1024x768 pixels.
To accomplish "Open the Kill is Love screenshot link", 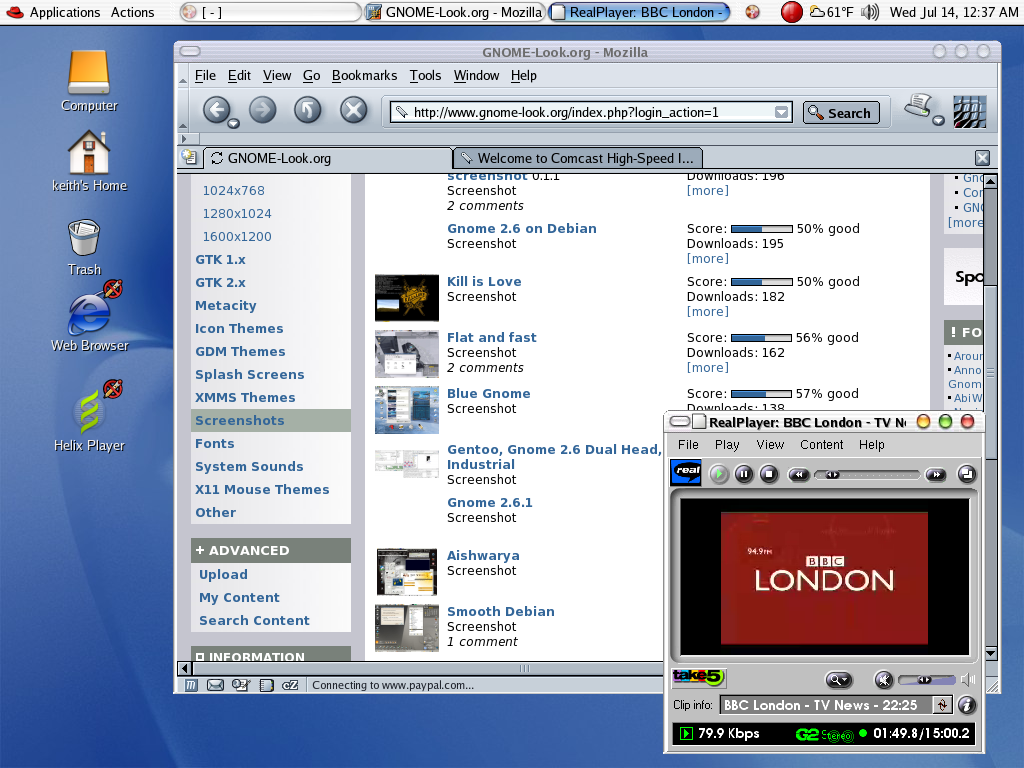I will (x=484, y=281).
